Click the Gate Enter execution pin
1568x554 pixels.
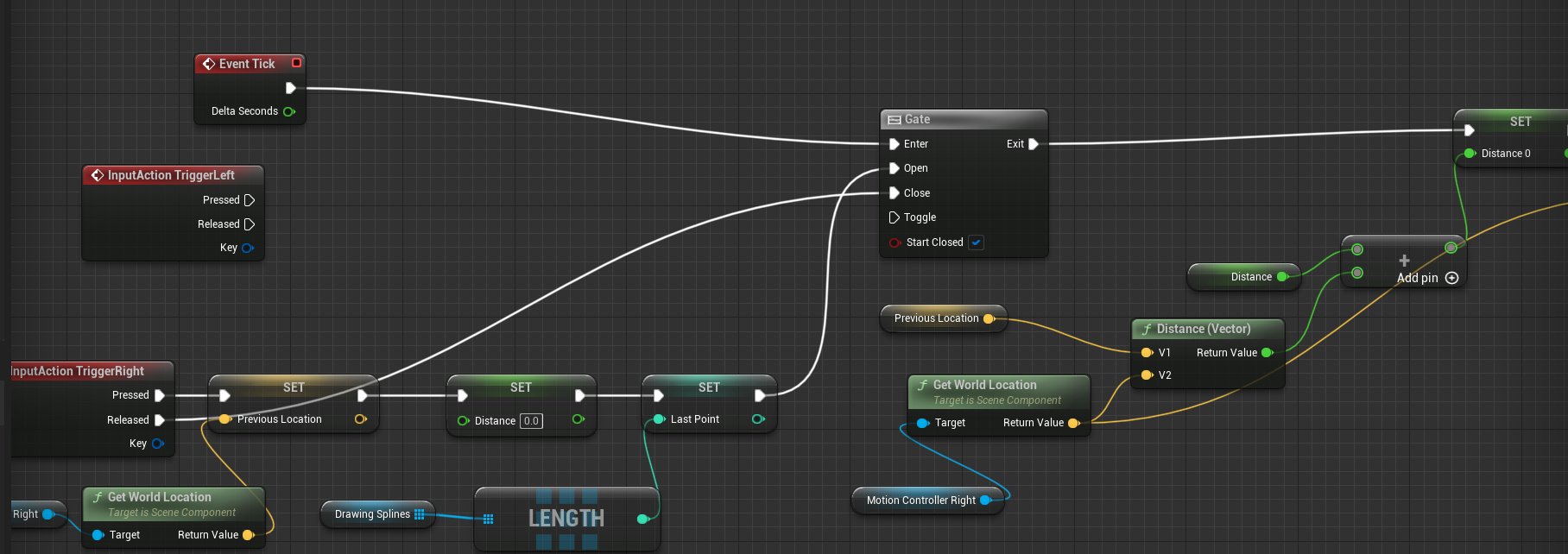[895, 144]
